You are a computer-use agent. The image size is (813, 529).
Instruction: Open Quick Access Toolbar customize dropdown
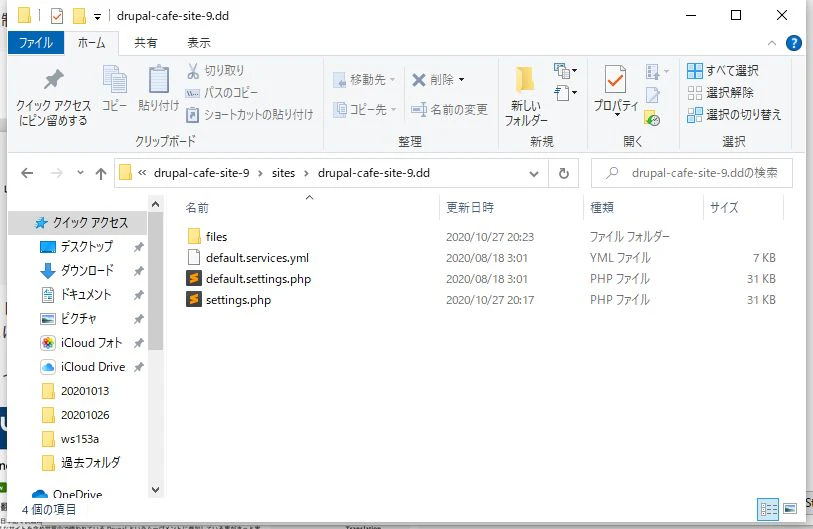coord(97,17)
